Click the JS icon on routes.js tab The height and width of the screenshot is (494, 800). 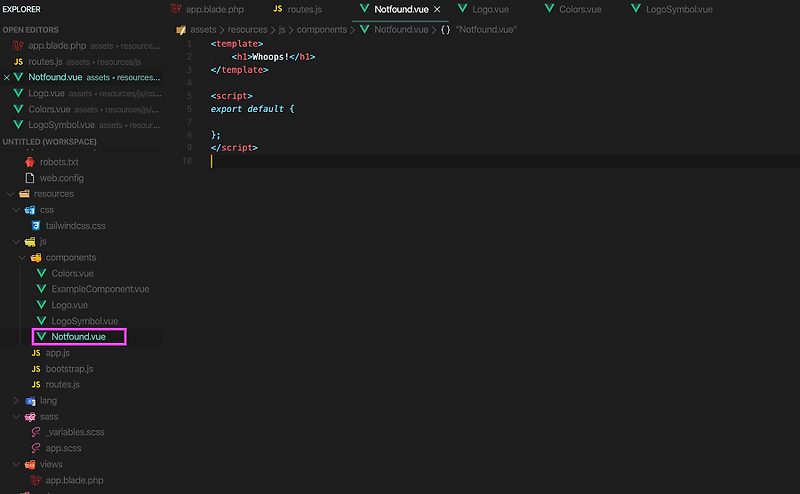point(278,9)
